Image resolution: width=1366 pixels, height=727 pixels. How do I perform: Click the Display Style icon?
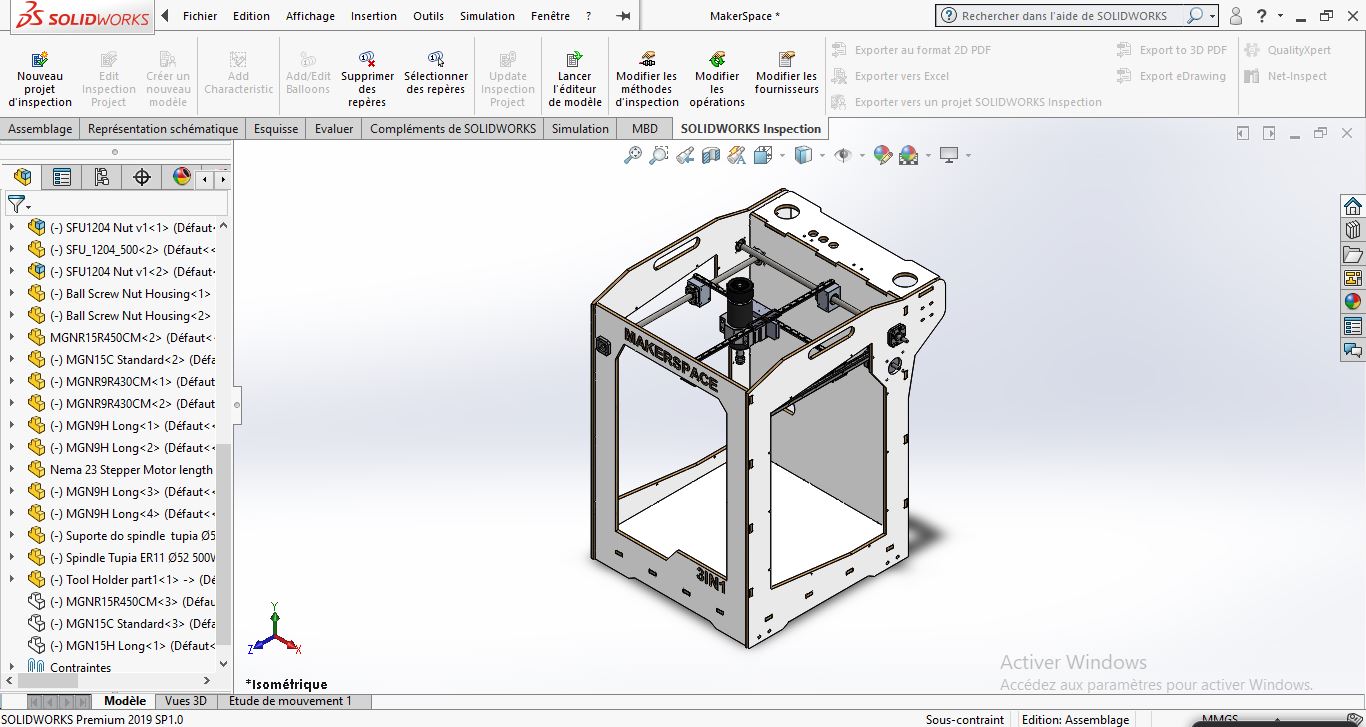802,155
